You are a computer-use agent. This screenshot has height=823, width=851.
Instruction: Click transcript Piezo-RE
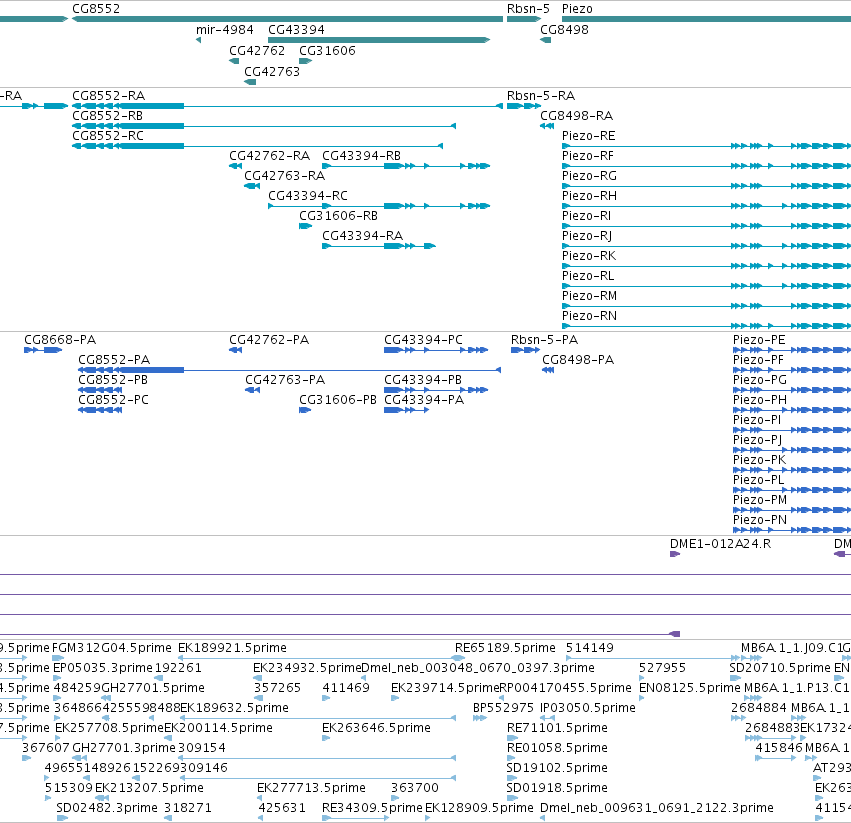(588, 136)
